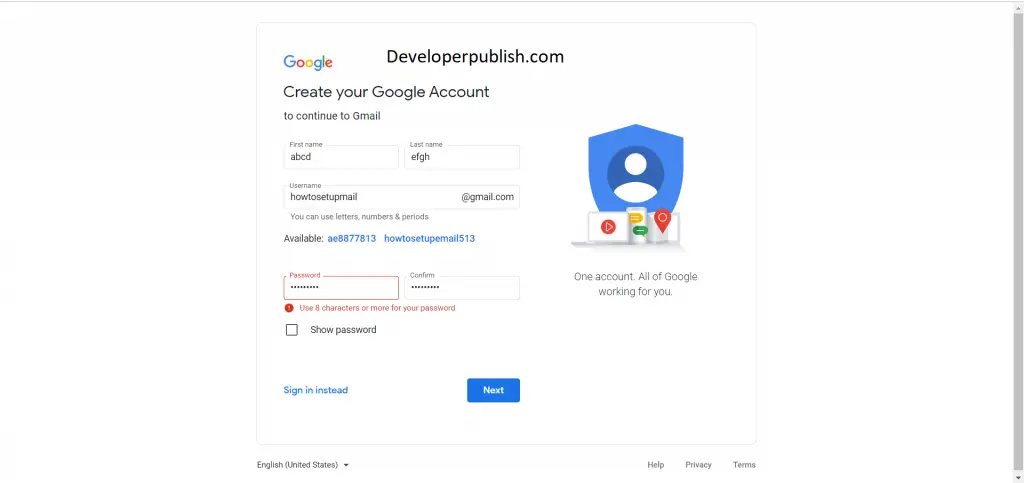
Task: Click the page vertical scrollbar
Action: [1018, 242]
